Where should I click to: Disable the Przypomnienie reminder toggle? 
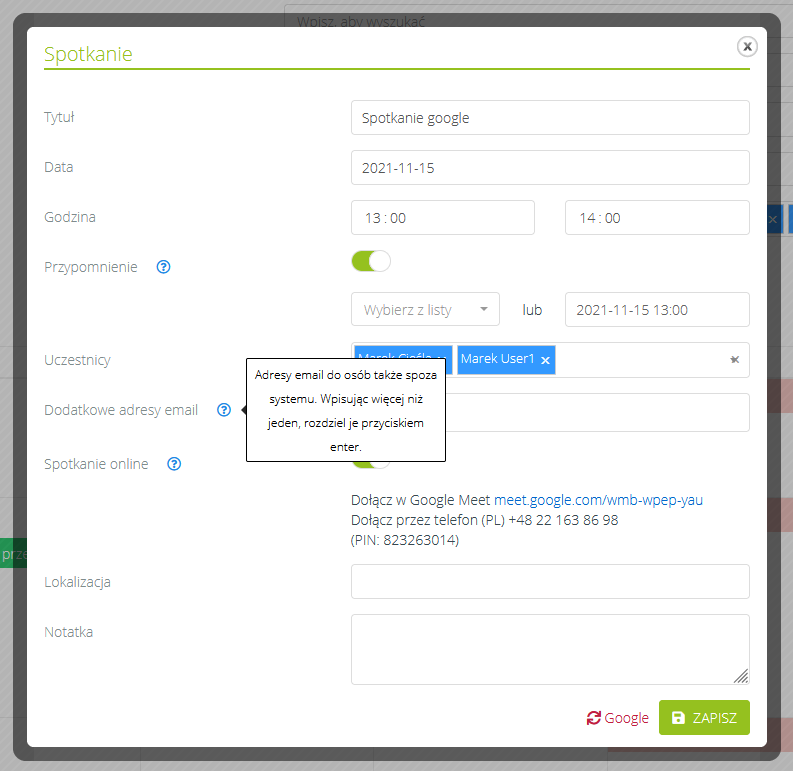tap(371, 261)
